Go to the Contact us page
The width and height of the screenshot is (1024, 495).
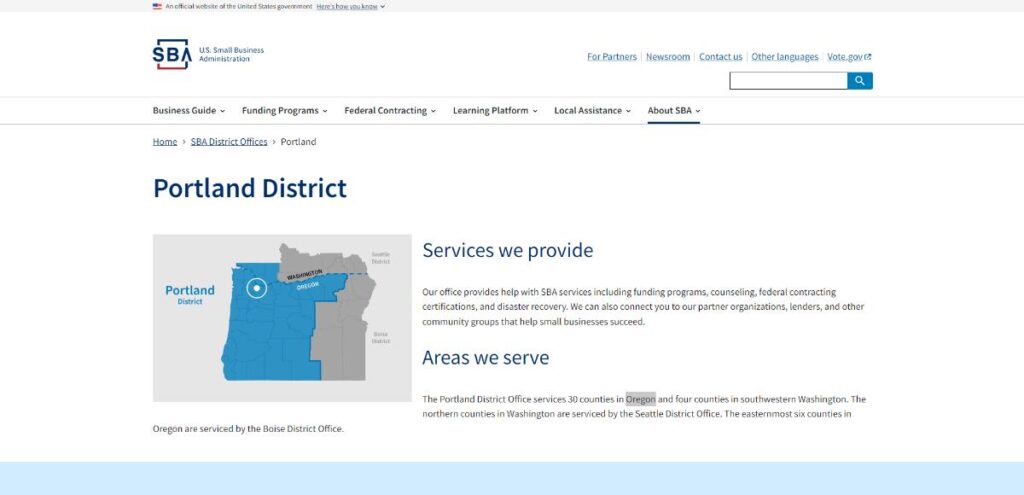(x=720, y=57)
